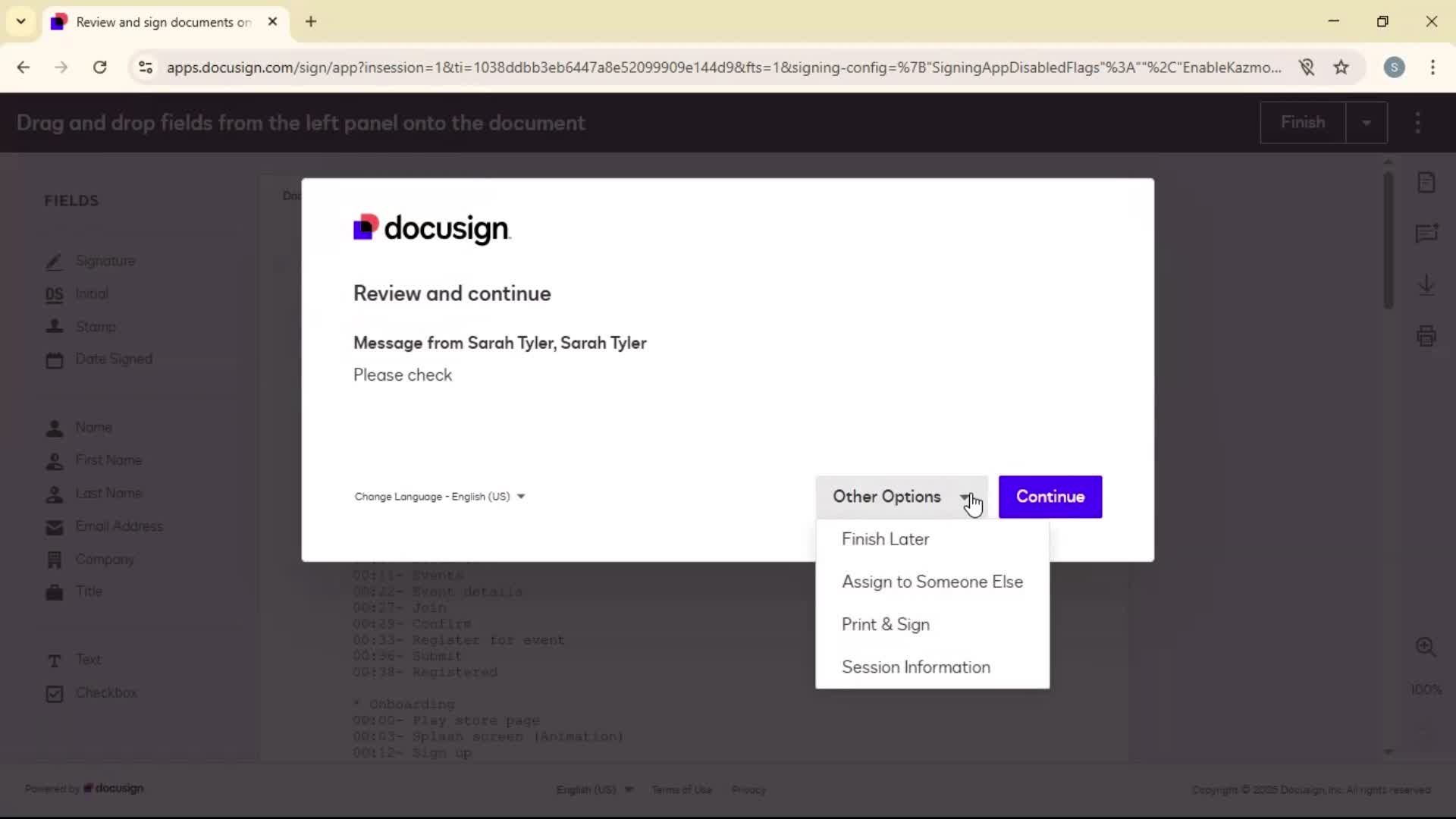Click the address bar URL
Viewport: 1456px width, 819px height.
click(x=723, y=67)
